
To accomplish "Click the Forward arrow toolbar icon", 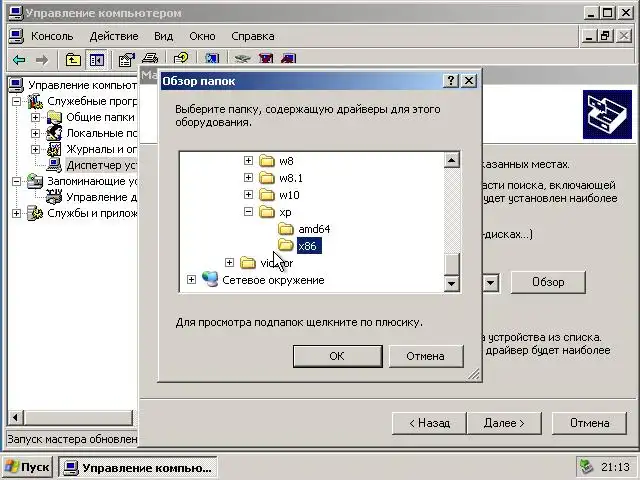I will [42, 60].
